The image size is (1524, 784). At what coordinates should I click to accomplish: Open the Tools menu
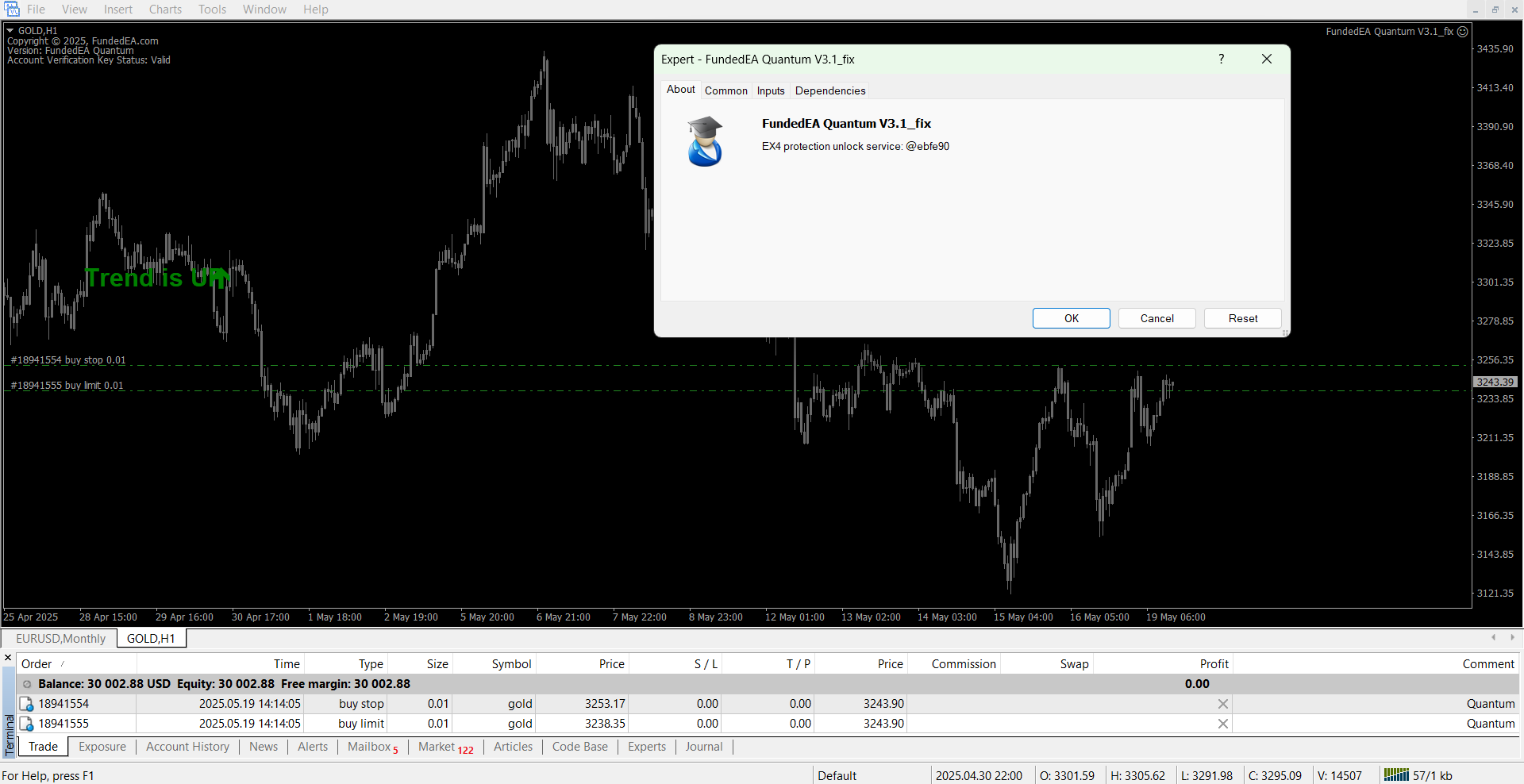tap(212, 10)
